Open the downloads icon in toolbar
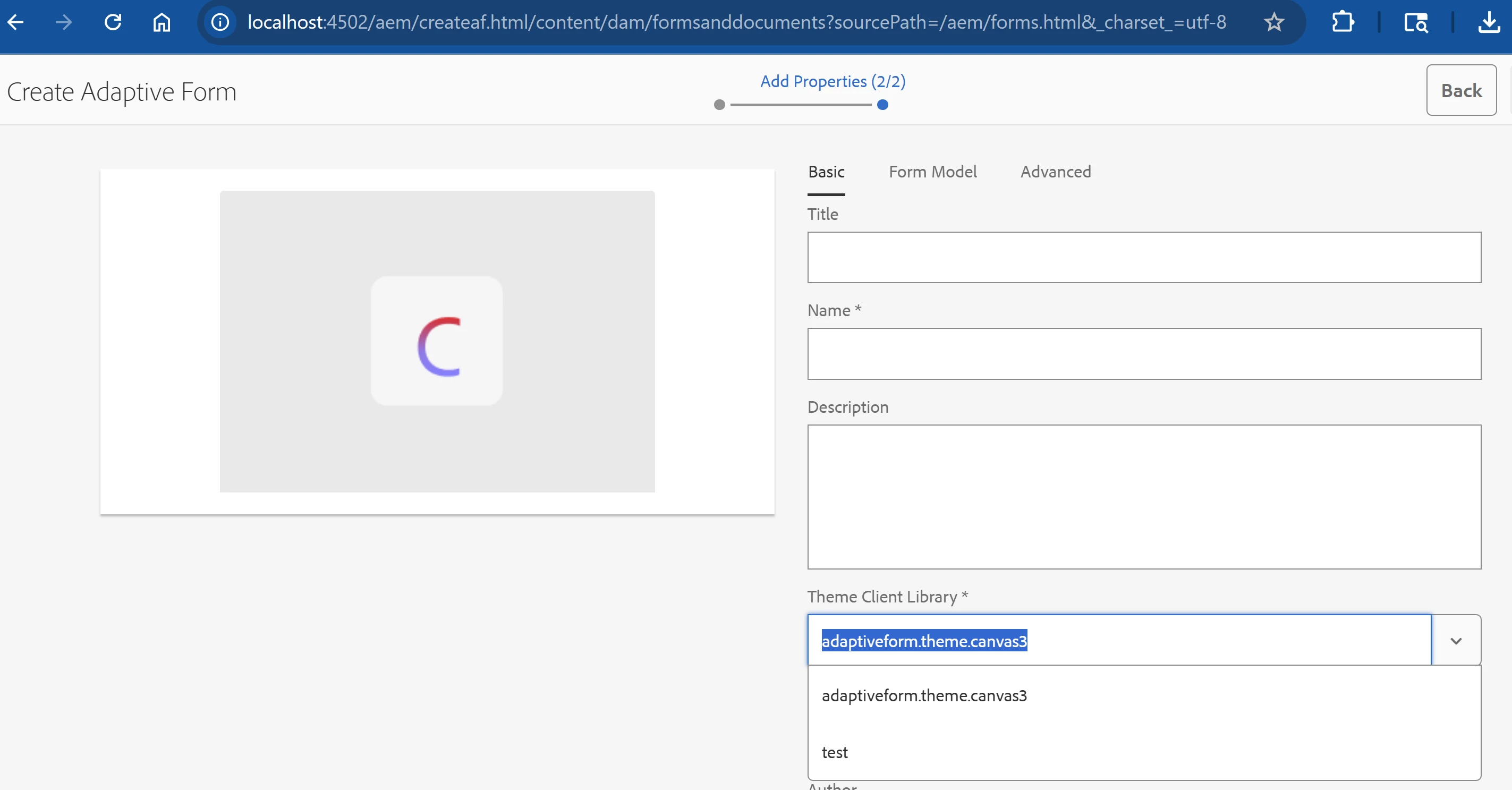This screenshot has width=1512, height=790. 1489,22
